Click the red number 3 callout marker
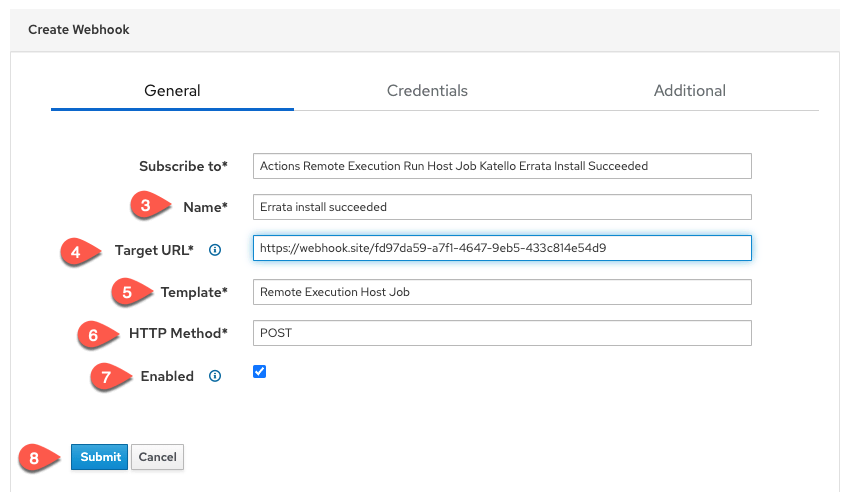 click(x=147, y=206)
